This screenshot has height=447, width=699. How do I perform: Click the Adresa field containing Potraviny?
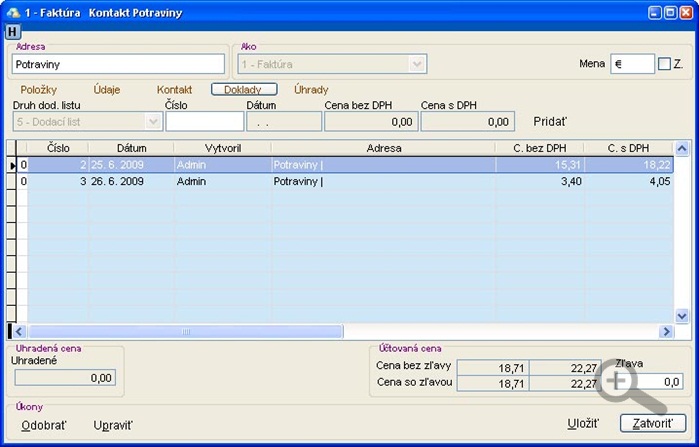[118, 64]
